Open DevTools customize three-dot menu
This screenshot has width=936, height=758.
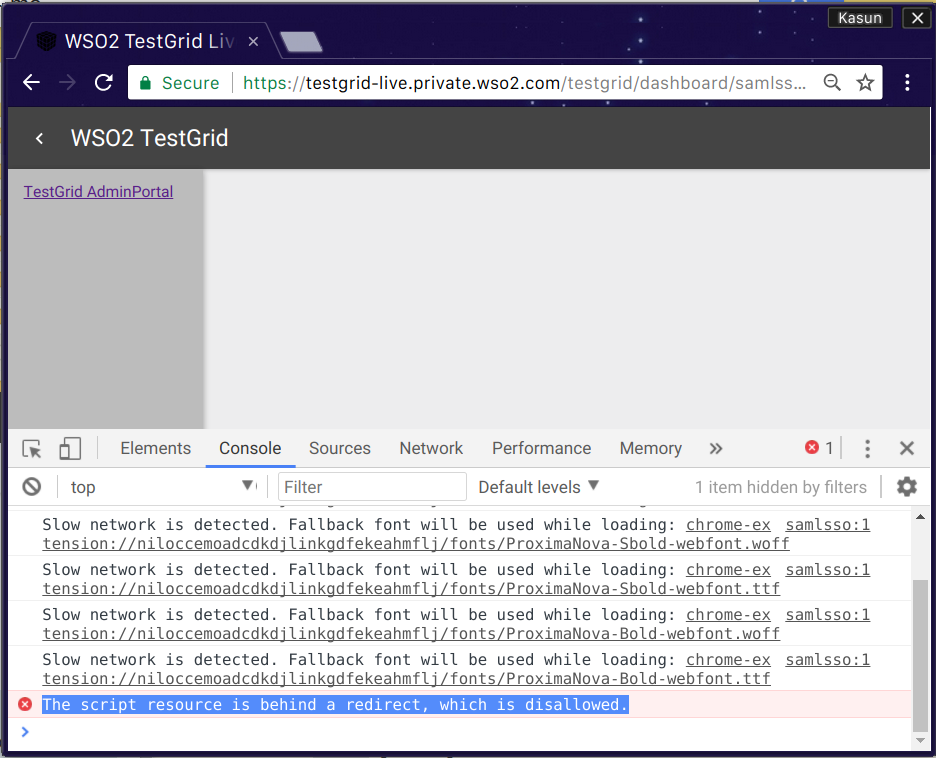click(867, 448)
